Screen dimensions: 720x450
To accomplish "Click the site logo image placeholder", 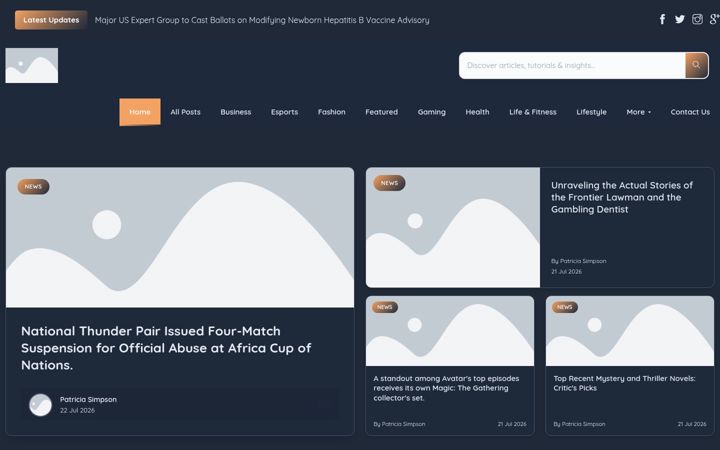I will pyautogui.click(x=32, y=66).
